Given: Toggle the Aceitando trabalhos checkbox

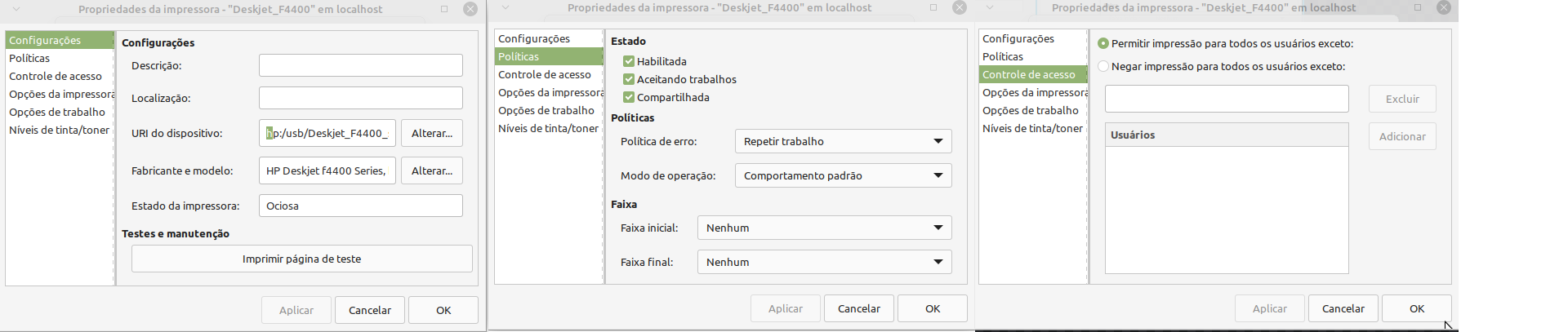Looking at the screenshot, I should 629,79.
